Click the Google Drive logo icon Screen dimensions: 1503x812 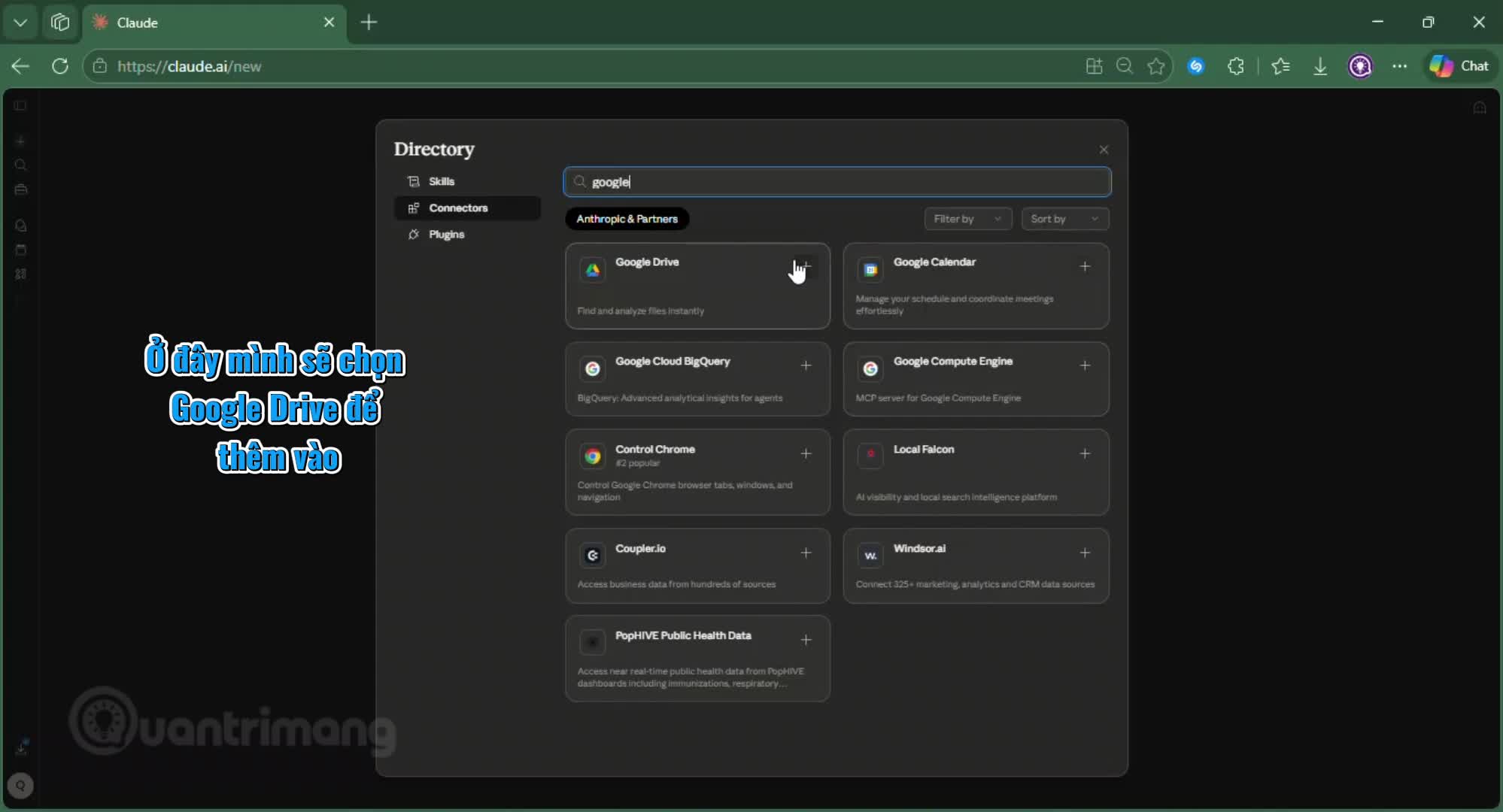click(x=593, y=270)
